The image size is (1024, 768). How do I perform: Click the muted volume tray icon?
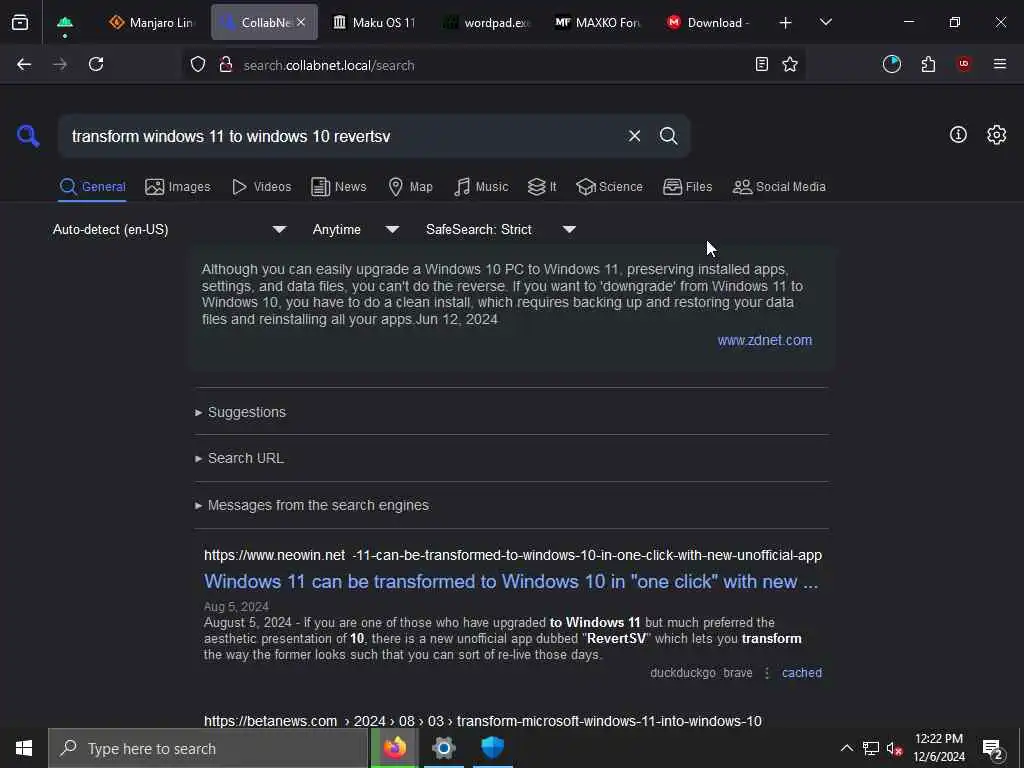(894, 748)
